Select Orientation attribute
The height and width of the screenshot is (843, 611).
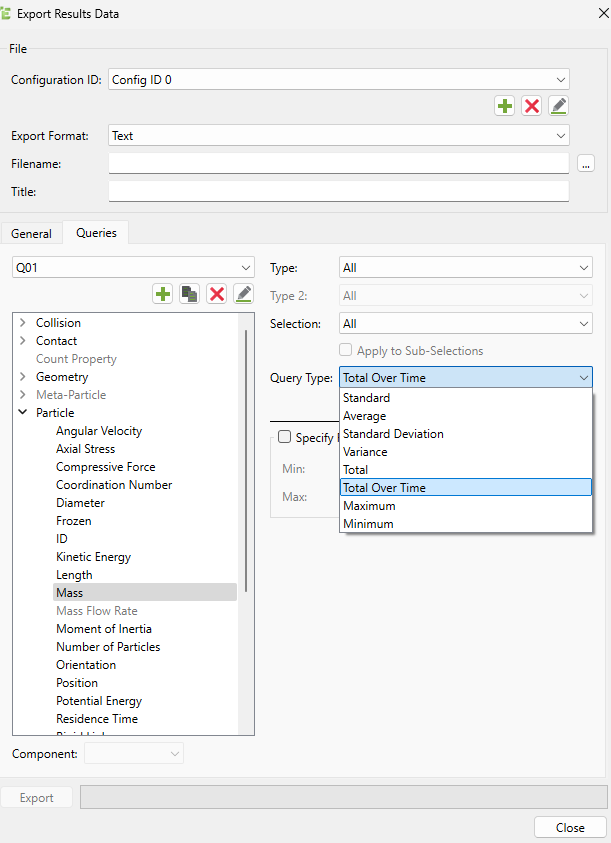86,665
